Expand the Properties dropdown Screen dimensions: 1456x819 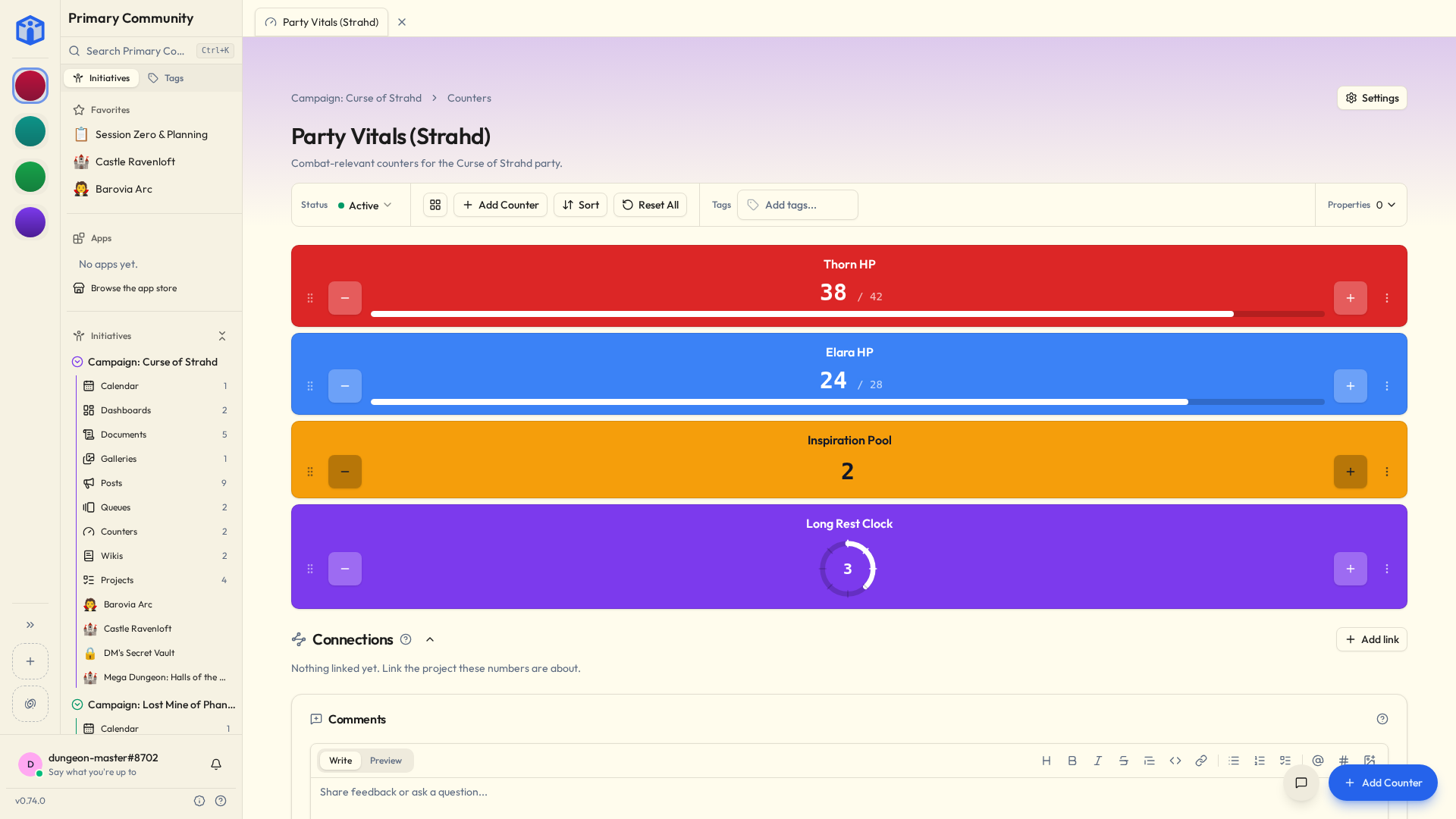point(1361,205)
